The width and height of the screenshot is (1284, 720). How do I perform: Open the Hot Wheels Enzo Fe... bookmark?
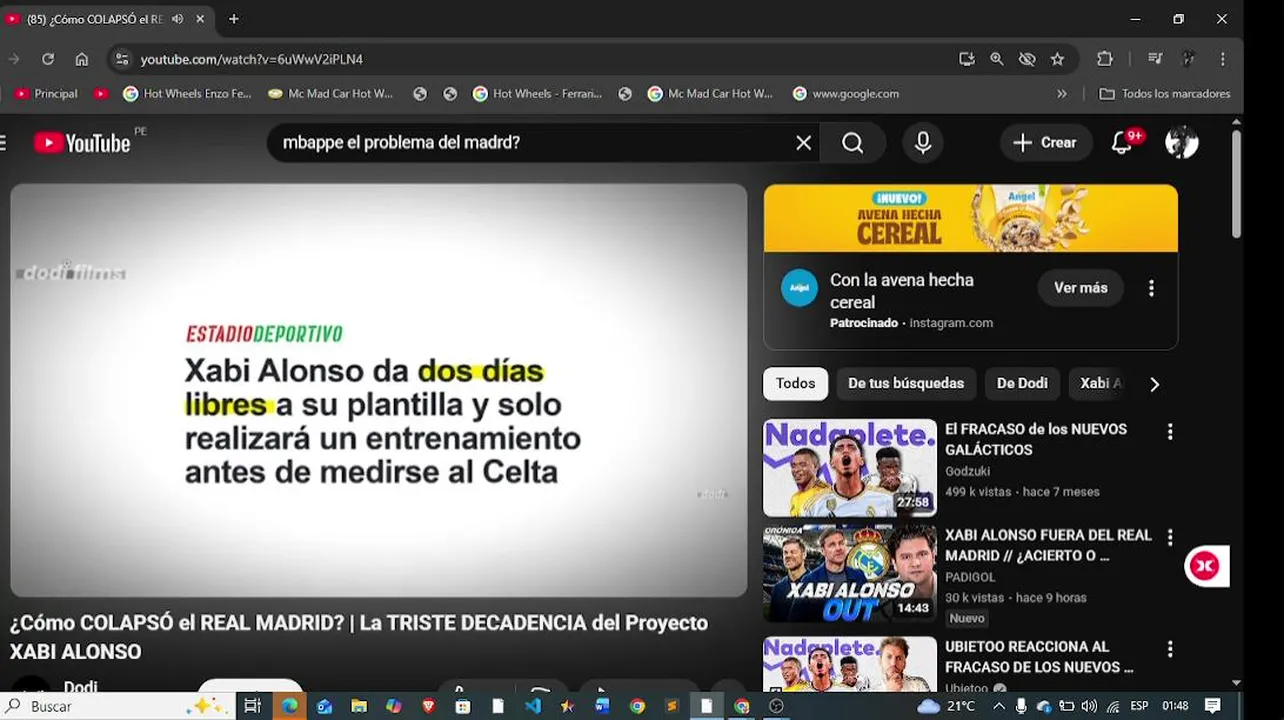187,94
